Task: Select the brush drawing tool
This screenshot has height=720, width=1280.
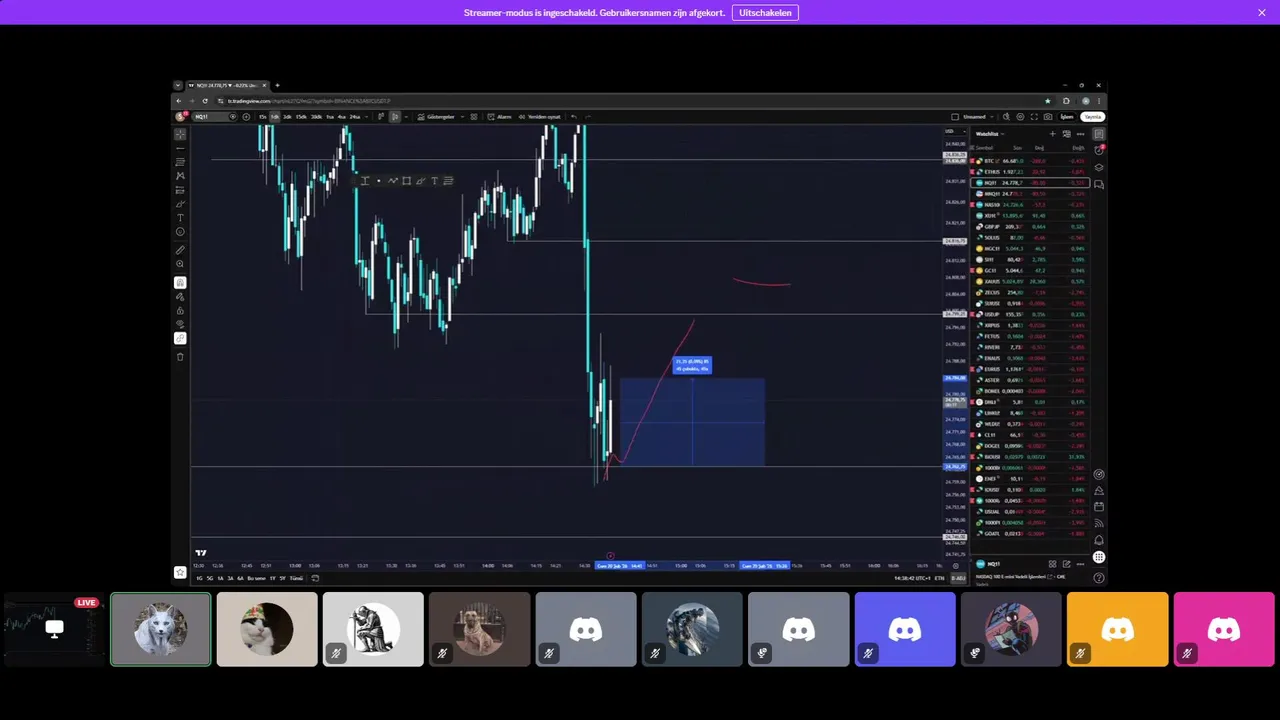Action: [180, 204]
